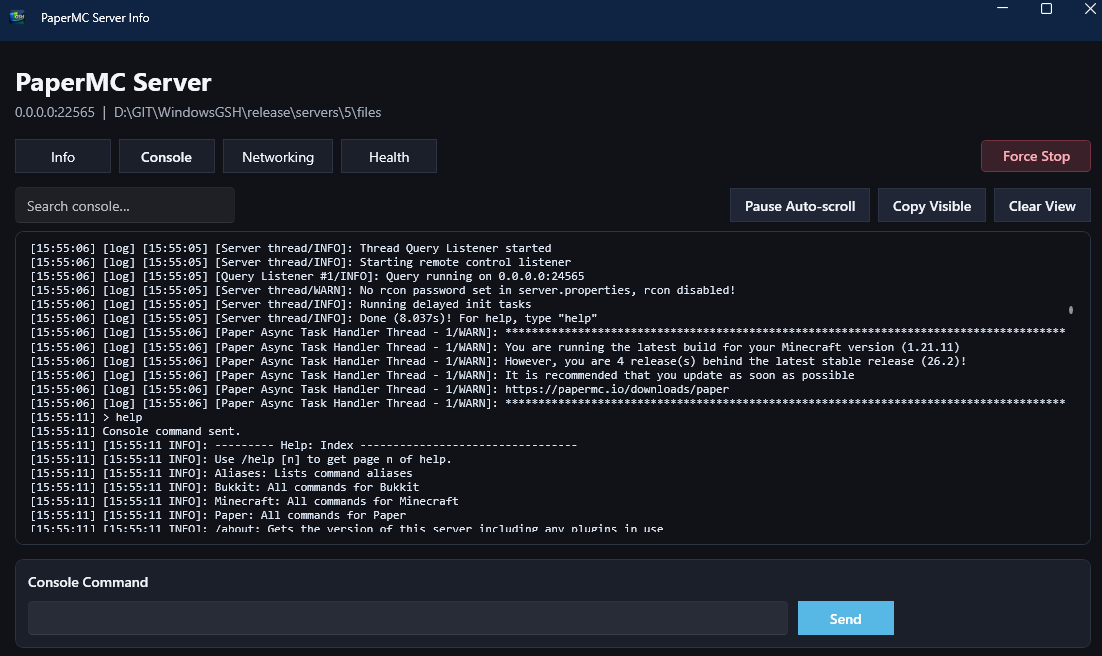The width and height of the screenshot is (1102, 656).
Task: Click the 'Running delayed init tasks' line
Action: pyautogui.click(x=280, y=304)
